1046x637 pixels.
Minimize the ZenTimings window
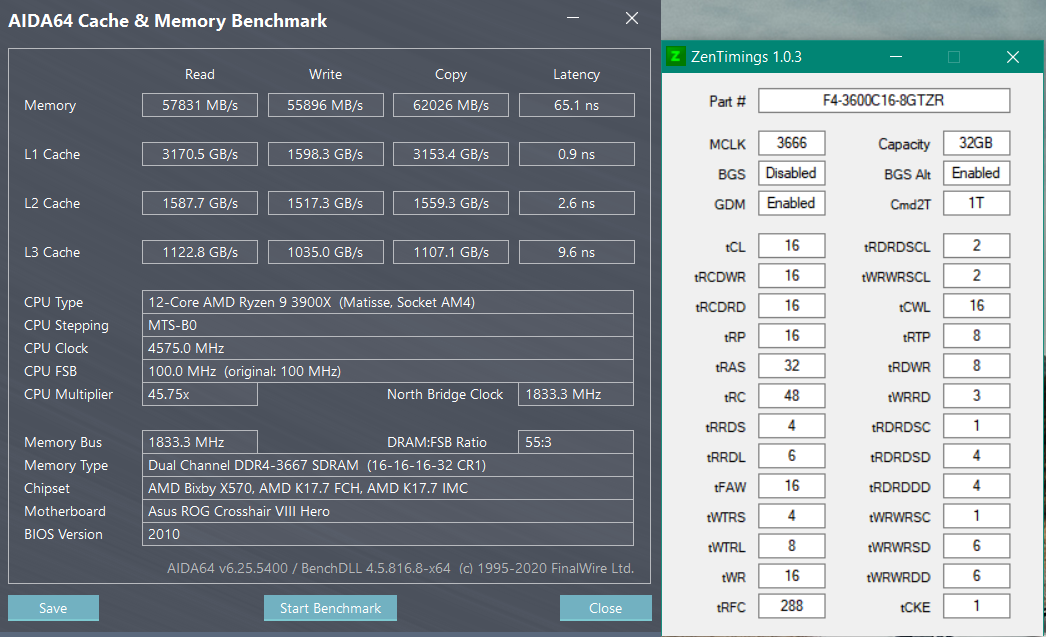pos(896,57)
